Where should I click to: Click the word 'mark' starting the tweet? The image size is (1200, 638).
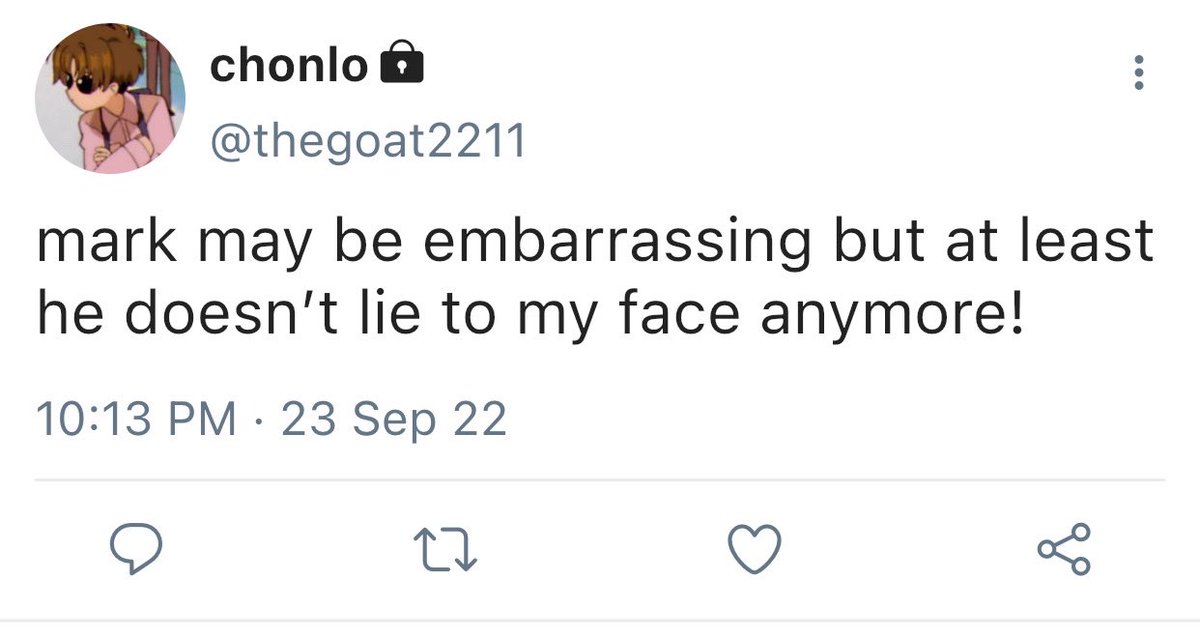coord(93,243)
